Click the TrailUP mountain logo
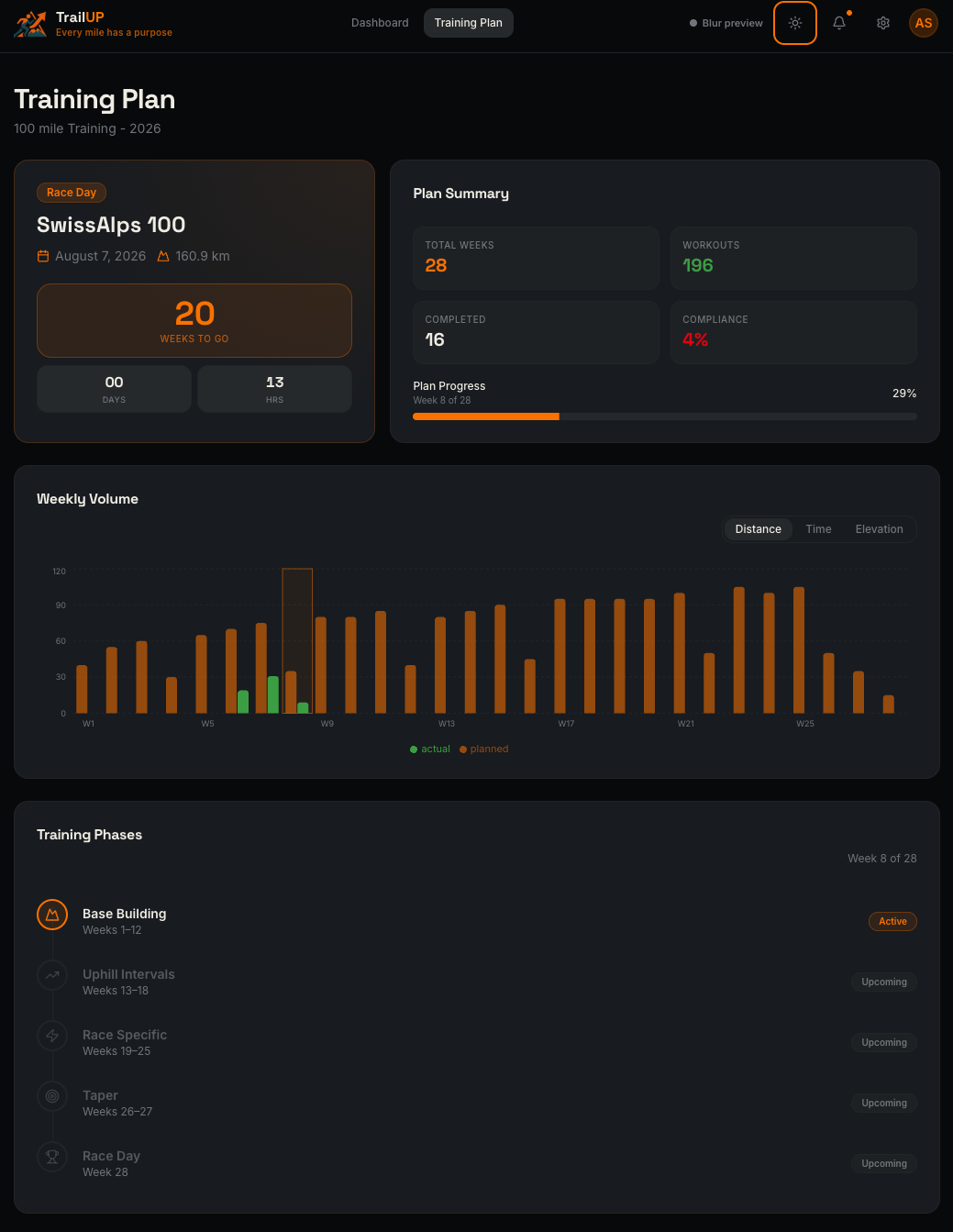This screenshot has height=1232, width=953. pyautogui.click(x=30, y=23)
